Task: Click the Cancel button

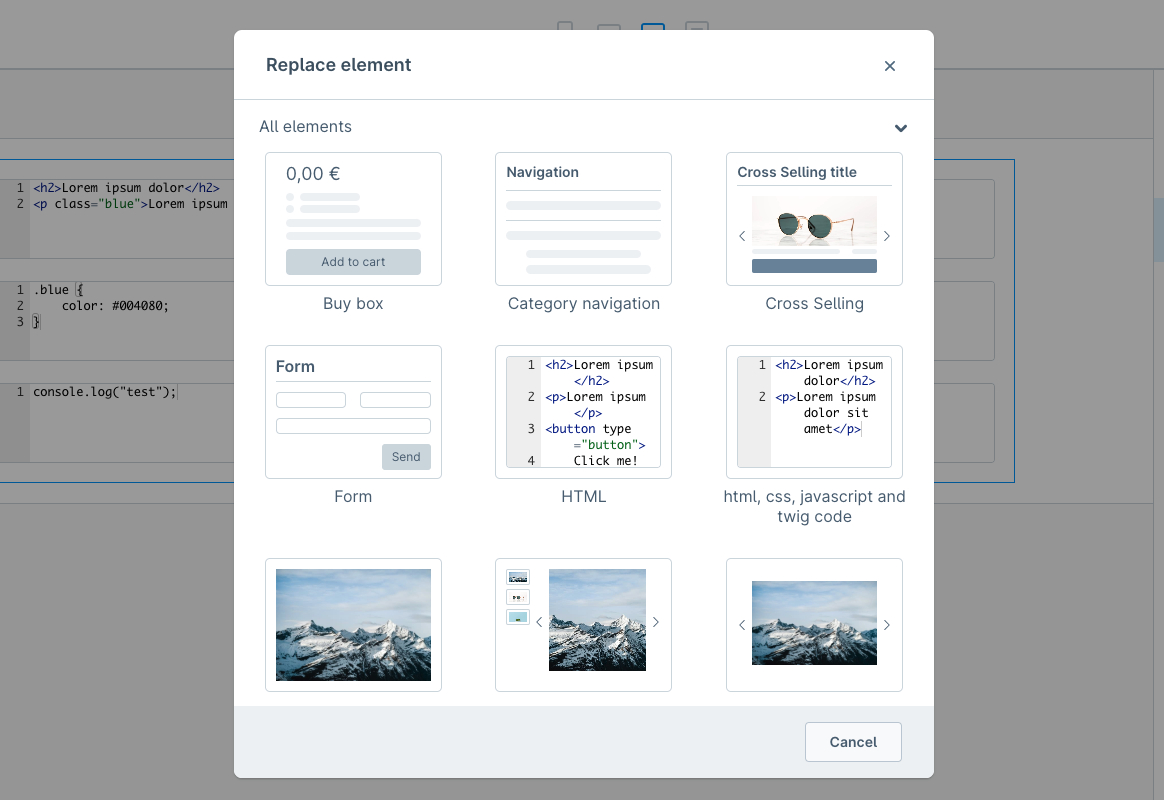Action: pyautogui.click(x=853, y=742)
